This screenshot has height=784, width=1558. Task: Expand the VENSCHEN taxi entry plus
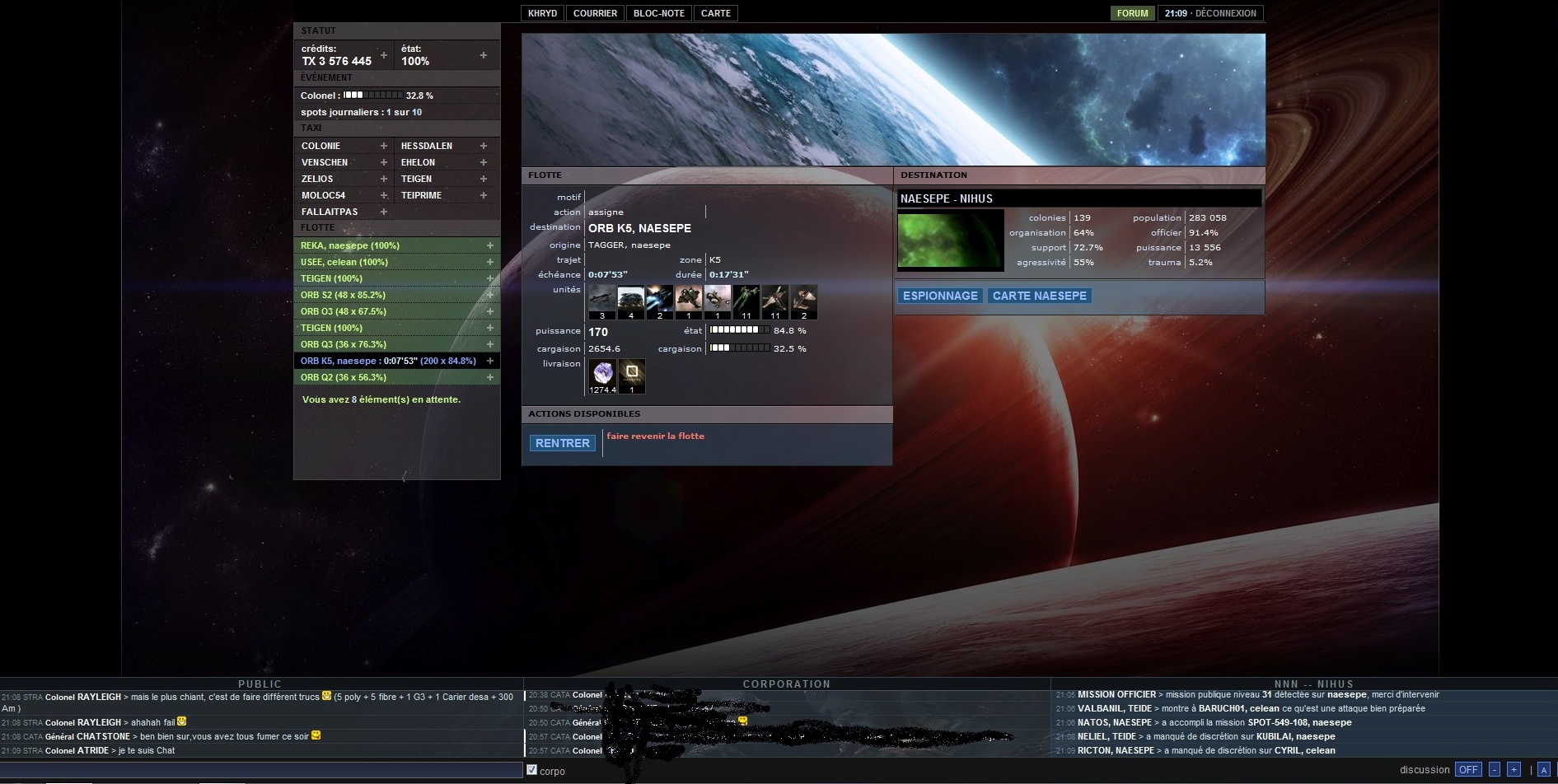tap(384, 162)
